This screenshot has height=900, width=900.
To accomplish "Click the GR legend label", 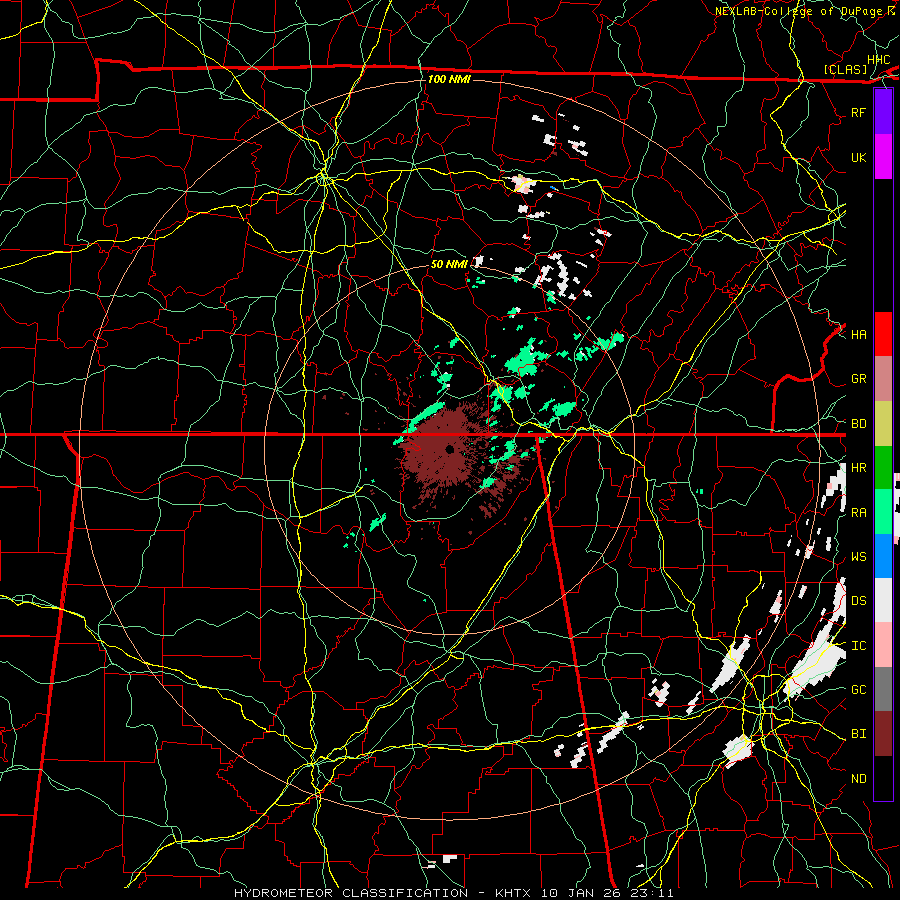I will [858, 379].
